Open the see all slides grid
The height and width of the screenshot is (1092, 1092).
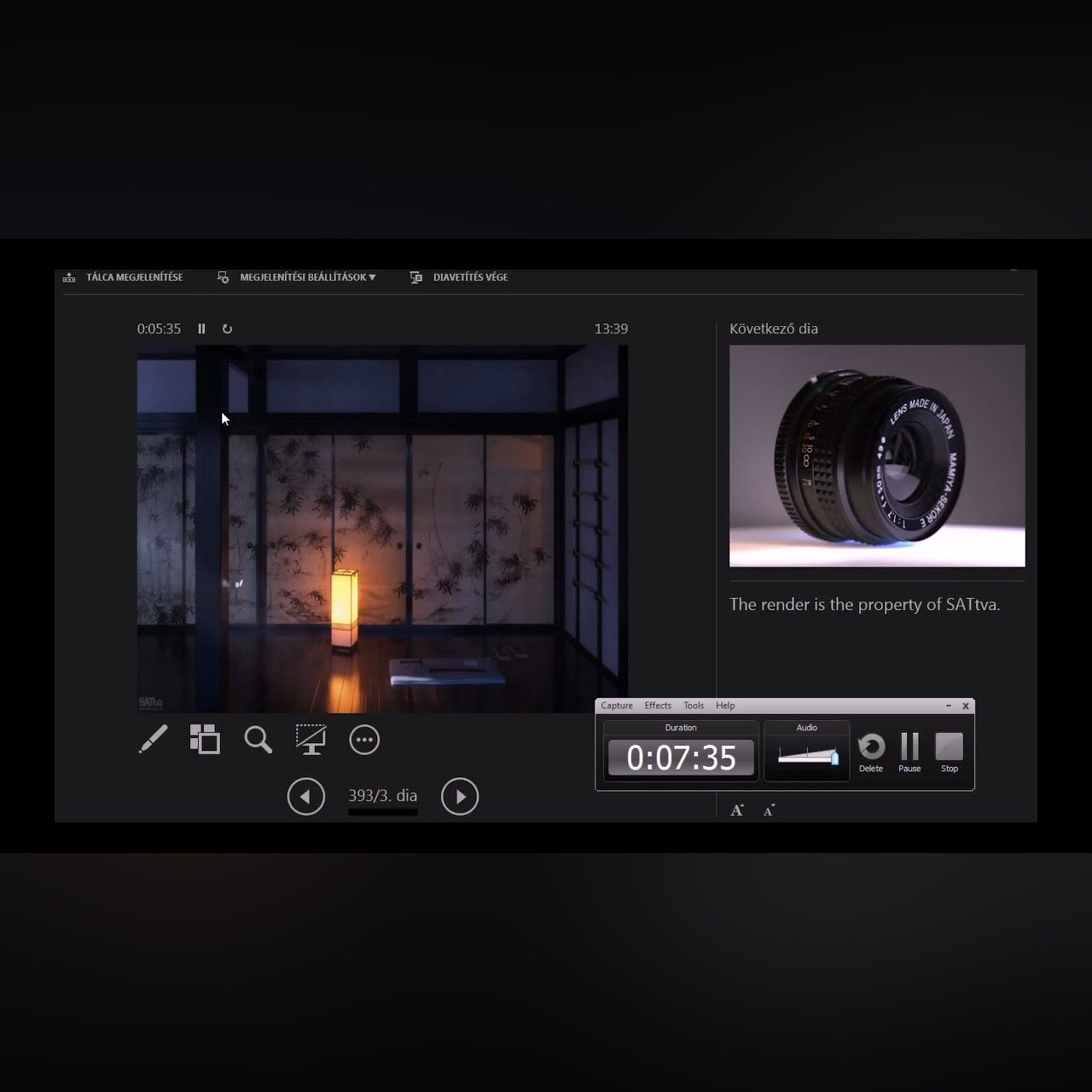click(x=205, y=739)
